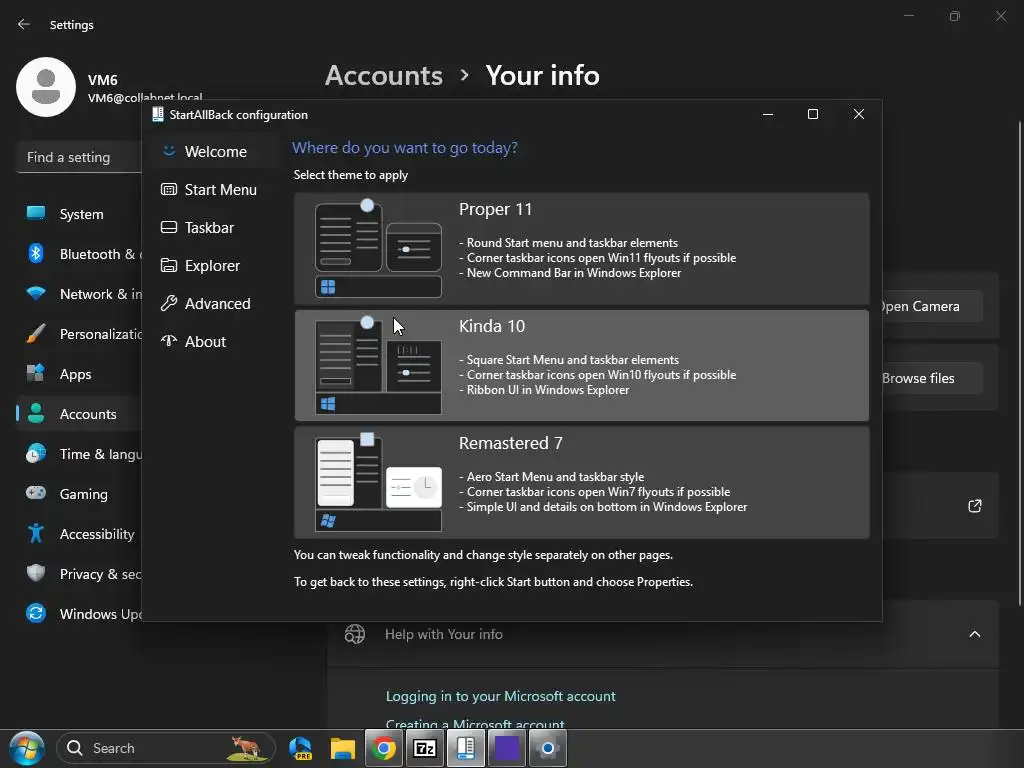1024x768 pixels.
Task: Open File Explorer from the taskbar
Action: (342, 748)
